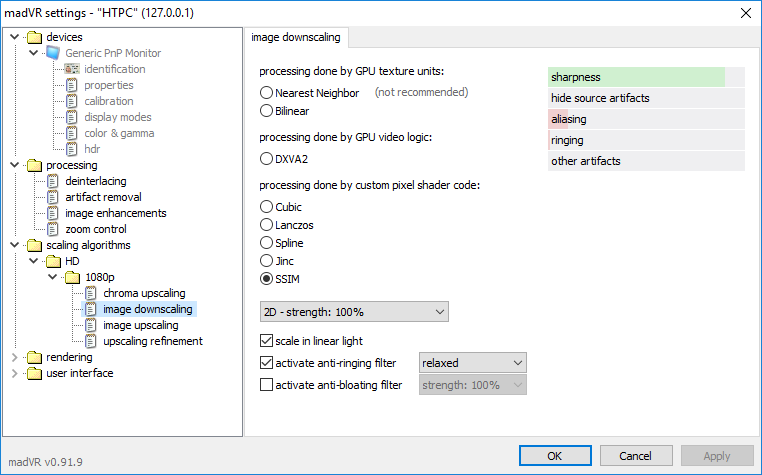762x475 pixels.
Task: Expand the user interface tree node
Action: 15,373
